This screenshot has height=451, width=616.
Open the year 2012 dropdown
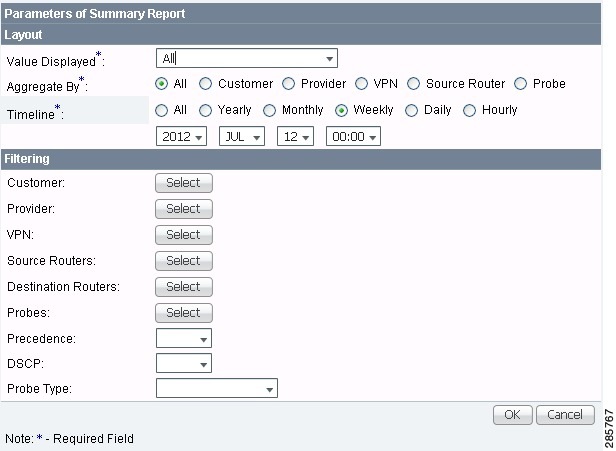pyautogui.click(x=182, y=136)
